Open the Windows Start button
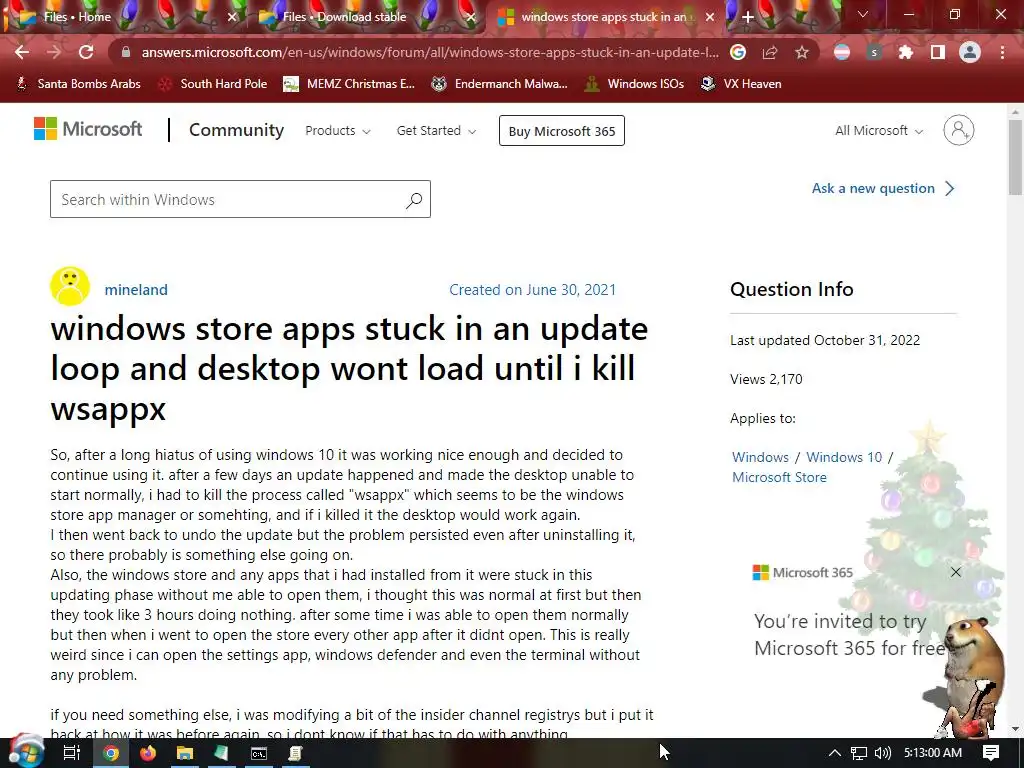Image resolution: width=1024 pixels, height=768 pixels. pyautogui.click(x=27, y=753)
